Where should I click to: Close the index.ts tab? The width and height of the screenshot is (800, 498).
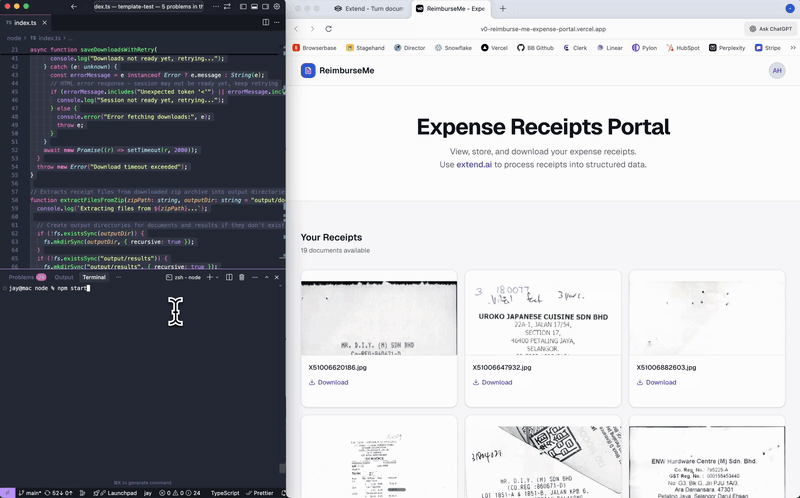coord(44,22)
